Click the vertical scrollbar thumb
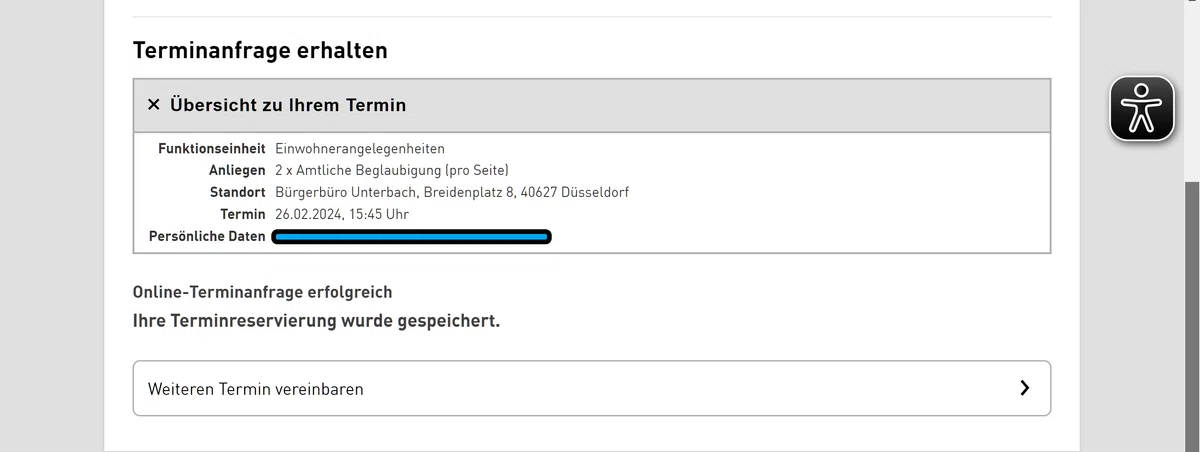This screenshot has width=1200, height=452. coord(1191,315)
